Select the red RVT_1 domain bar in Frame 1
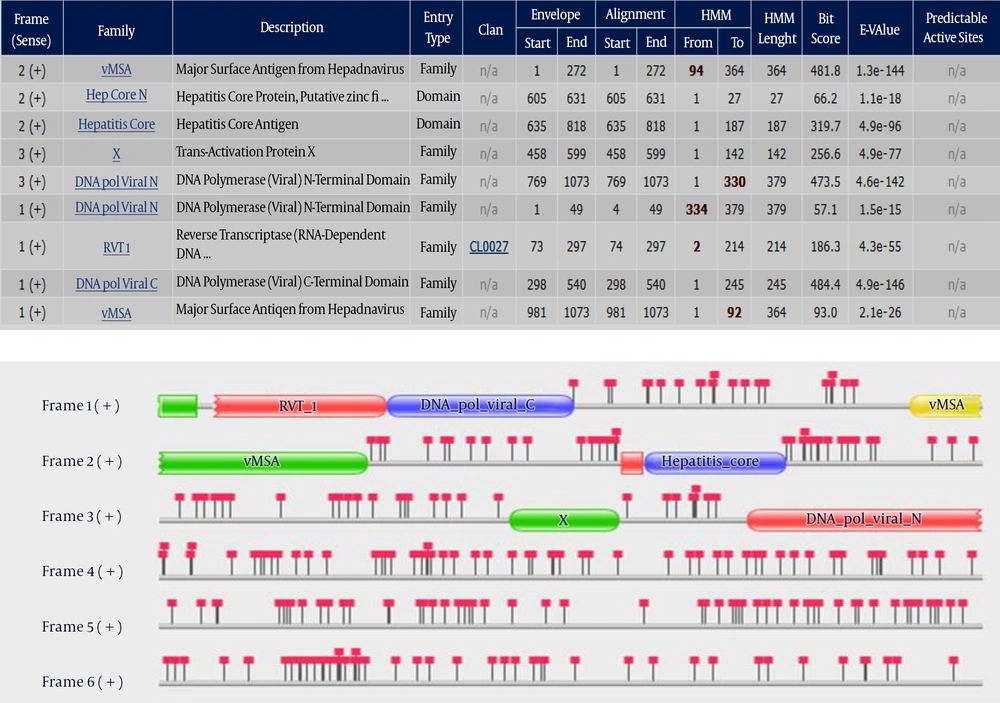This screenshot has width=1000, height=703. [300, 406]
